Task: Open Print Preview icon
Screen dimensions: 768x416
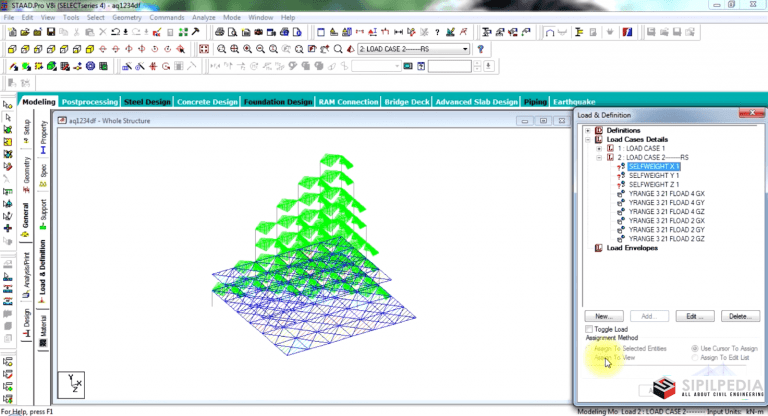Action: 233,32
